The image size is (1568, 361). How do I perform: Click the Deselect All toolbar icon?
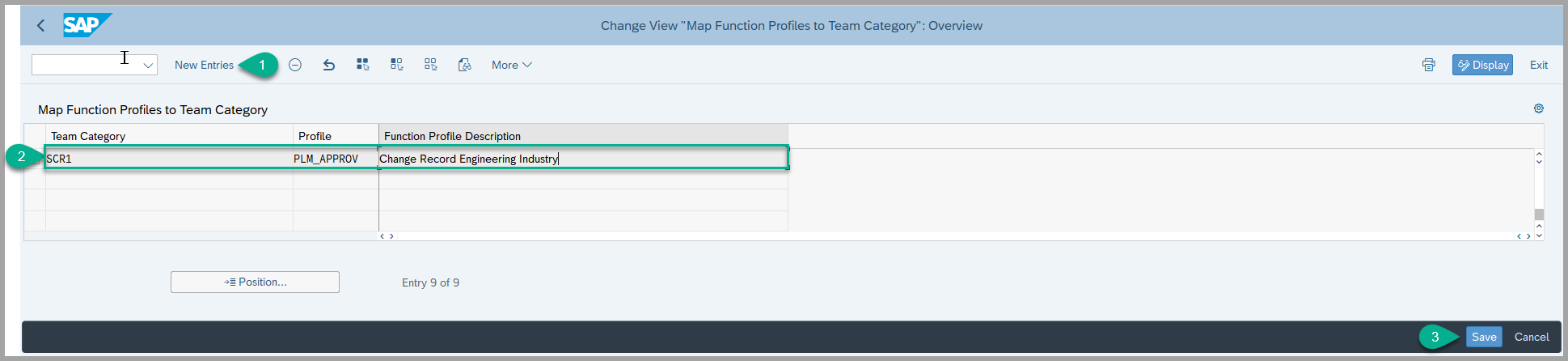click(x=431, y=65)
